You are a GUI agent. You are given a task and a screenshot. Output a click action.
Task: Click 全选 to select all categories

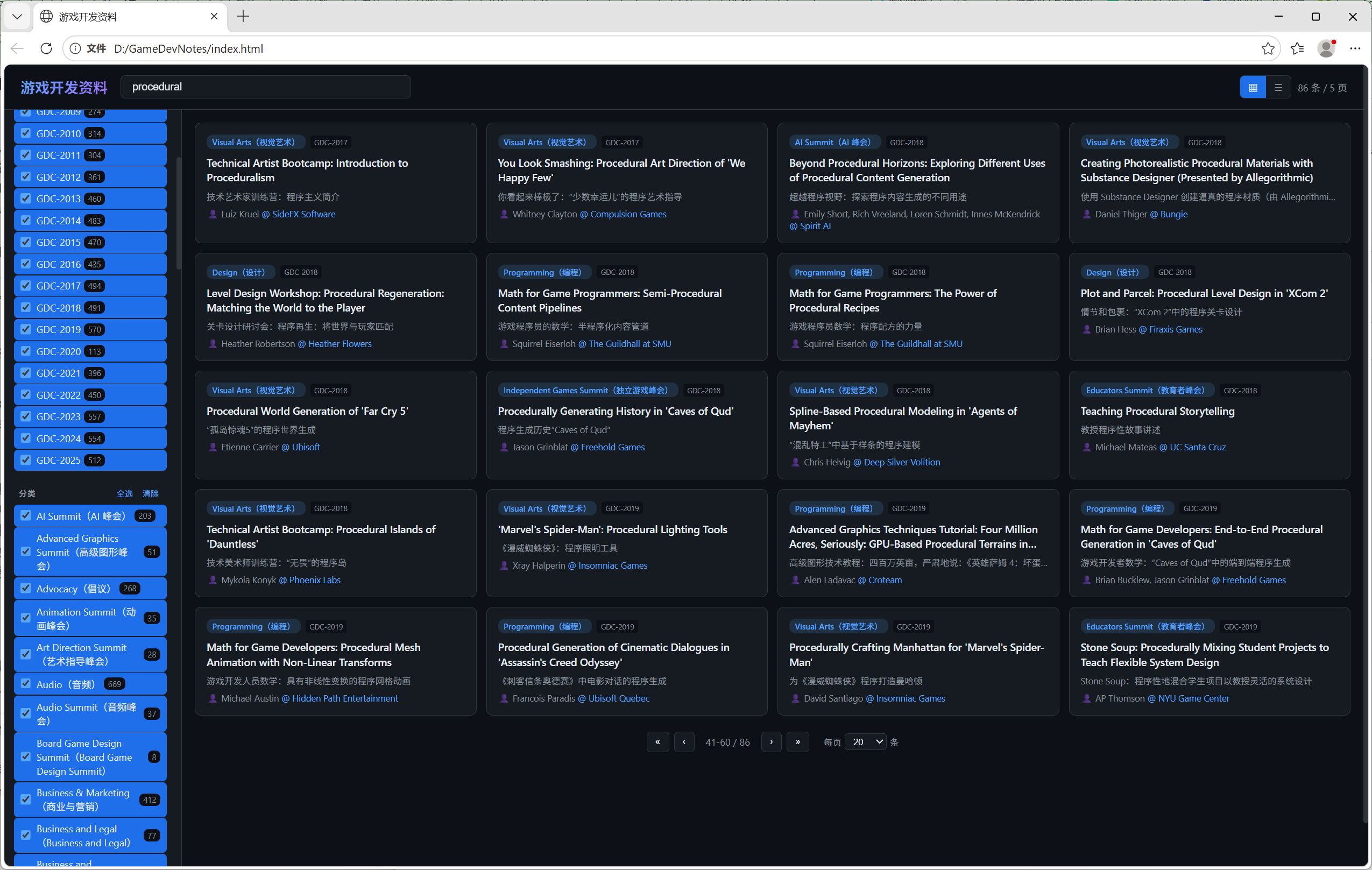pyautogui.click(x=124, y=493)
